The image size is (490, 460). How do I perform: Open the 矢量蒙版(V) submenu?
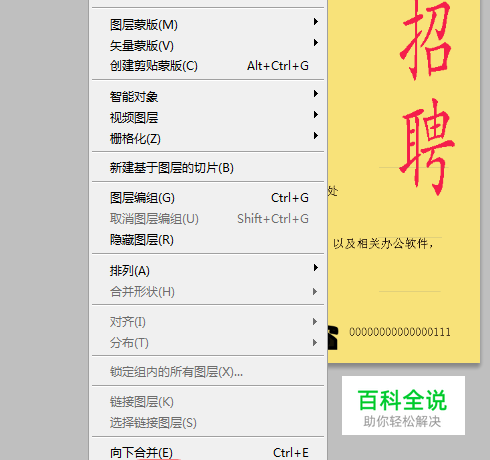pos(208,45)
